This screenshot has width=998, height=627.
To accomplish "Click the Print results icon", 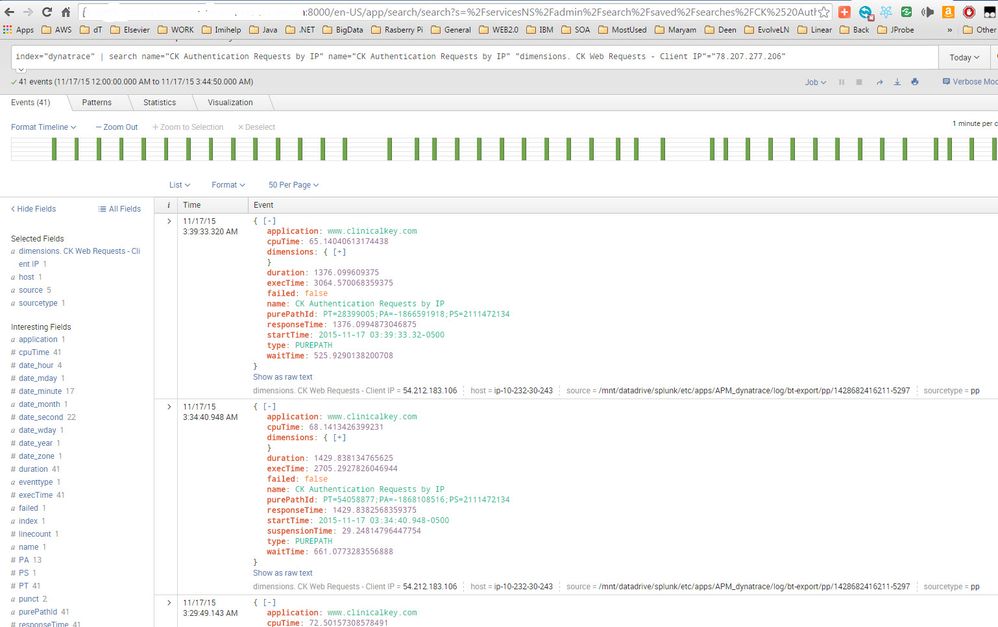I will click(915, 82).
